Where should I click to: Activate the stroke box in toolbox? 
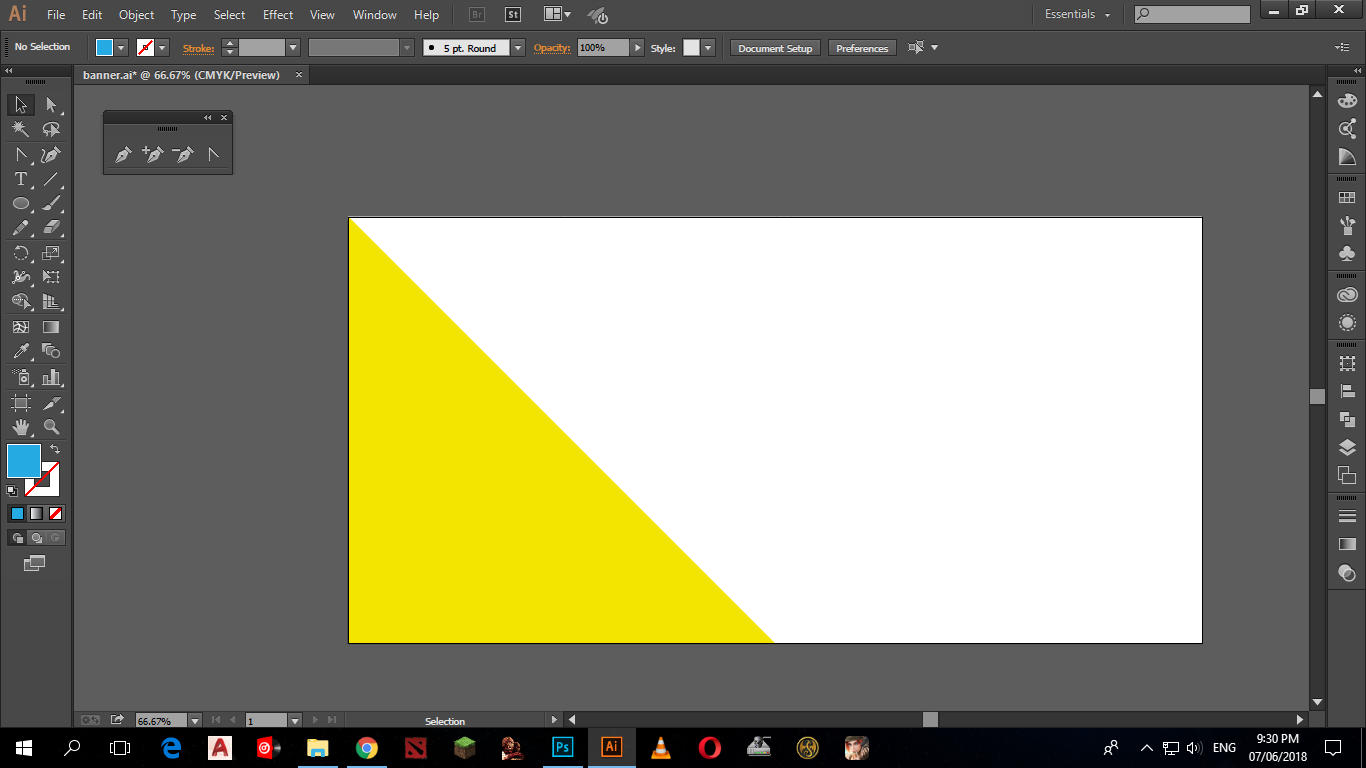tap(44, 479)
